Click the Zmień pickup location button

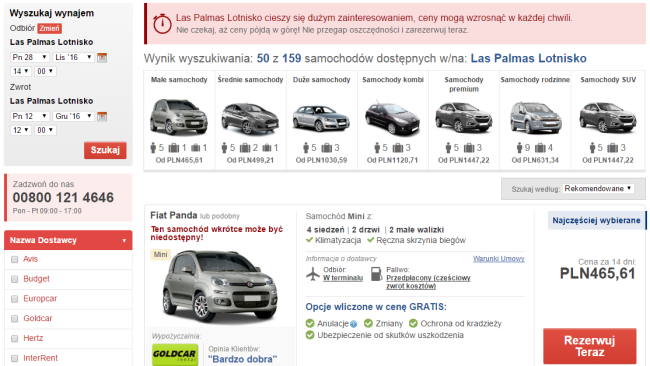(49, 28)
